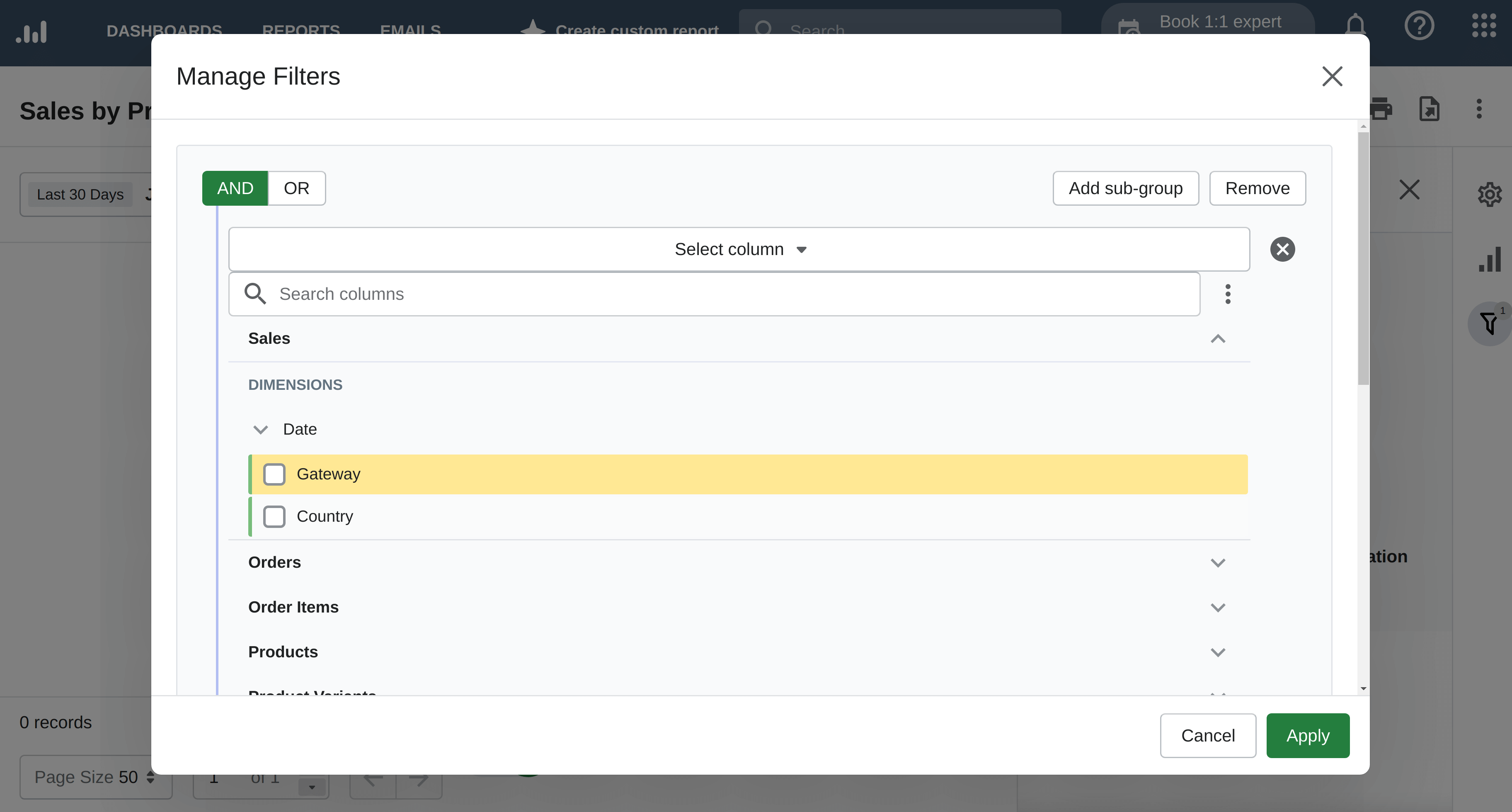
Task: Click the Apply button
Action: [x=1308, y=735]
